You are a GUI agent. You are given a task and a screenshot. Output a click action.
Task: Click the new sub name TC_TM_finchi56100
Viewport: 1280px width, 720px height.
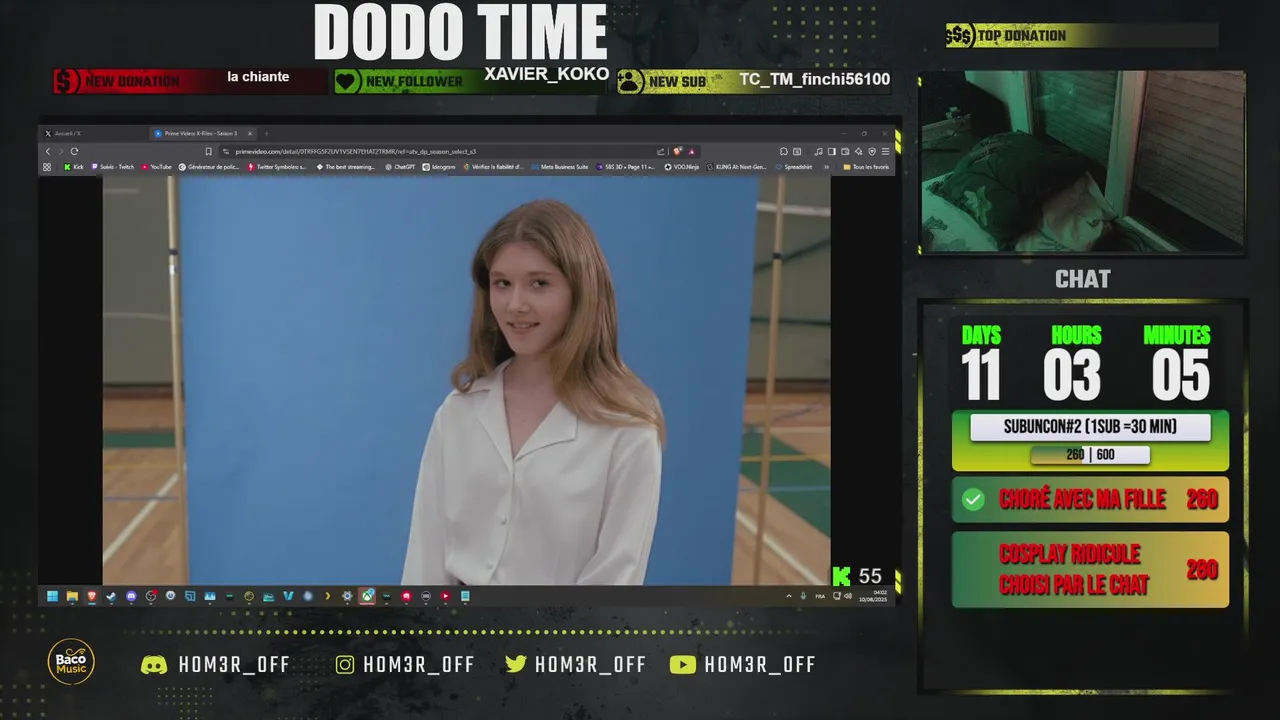click(815, 79)
